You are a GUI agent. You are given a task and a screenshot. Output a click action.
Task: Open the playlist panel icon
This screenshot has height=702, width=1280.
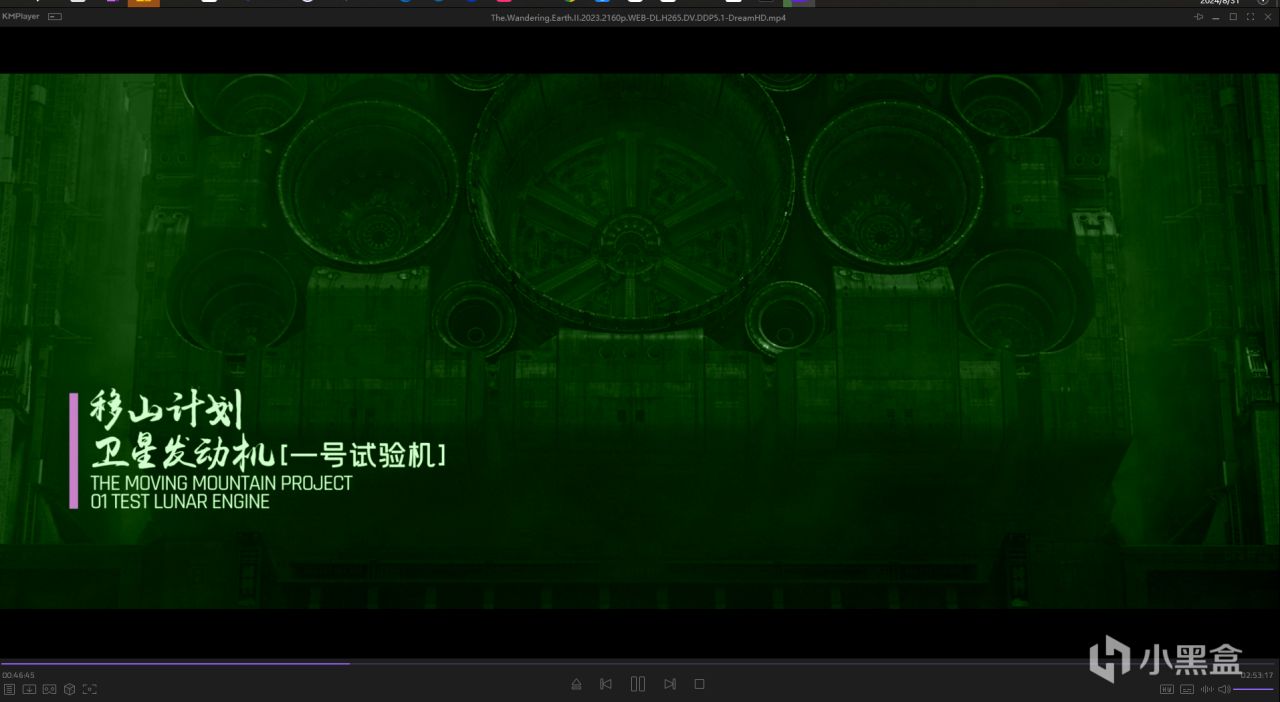(9, 689)
